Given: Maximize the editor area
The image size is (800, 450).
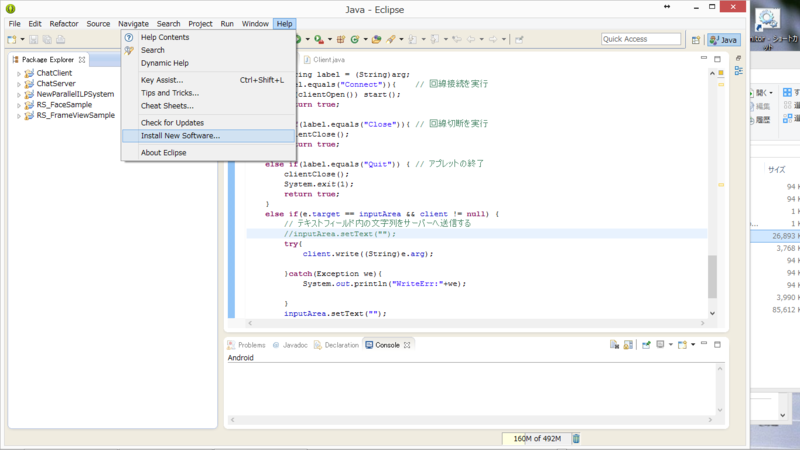Looking at the screenshot, I should point(717,59).
